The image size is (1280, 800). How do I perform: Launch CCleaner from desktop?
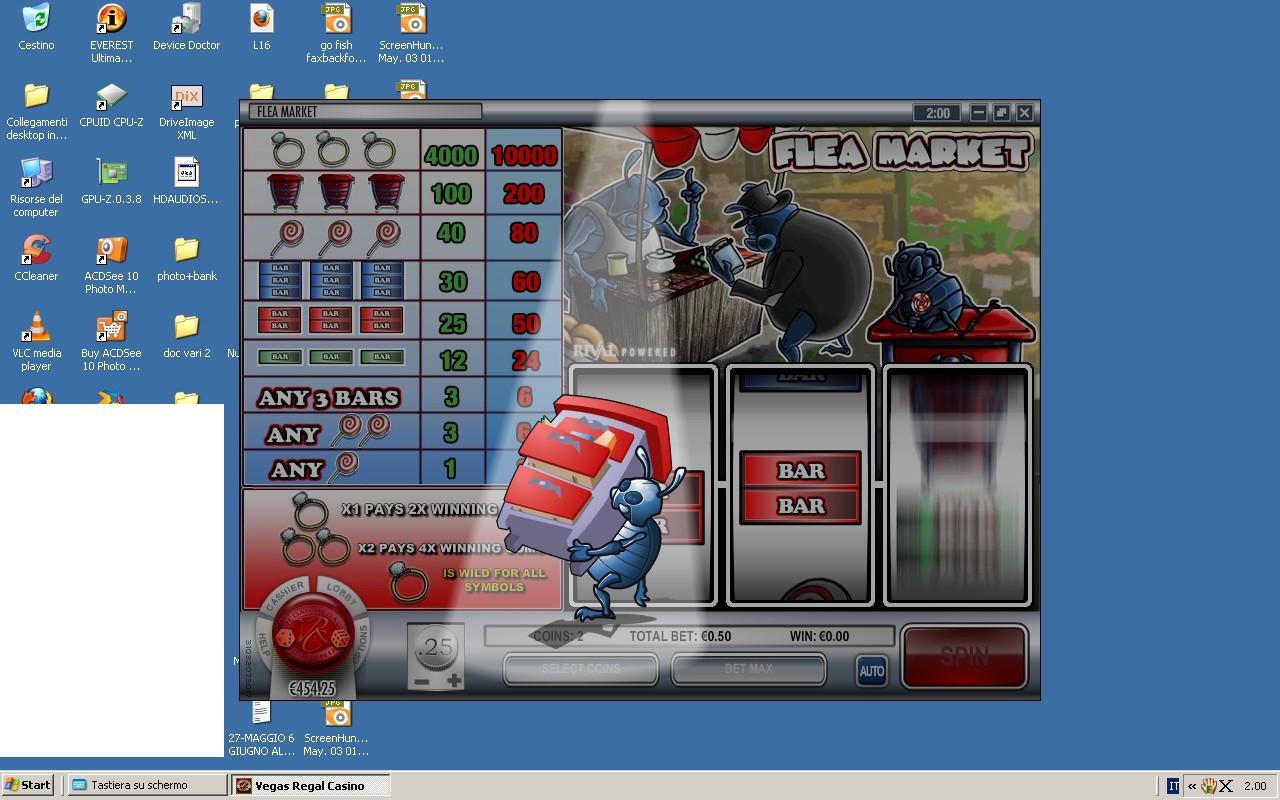pyautogui.click(x=36, y=259)
